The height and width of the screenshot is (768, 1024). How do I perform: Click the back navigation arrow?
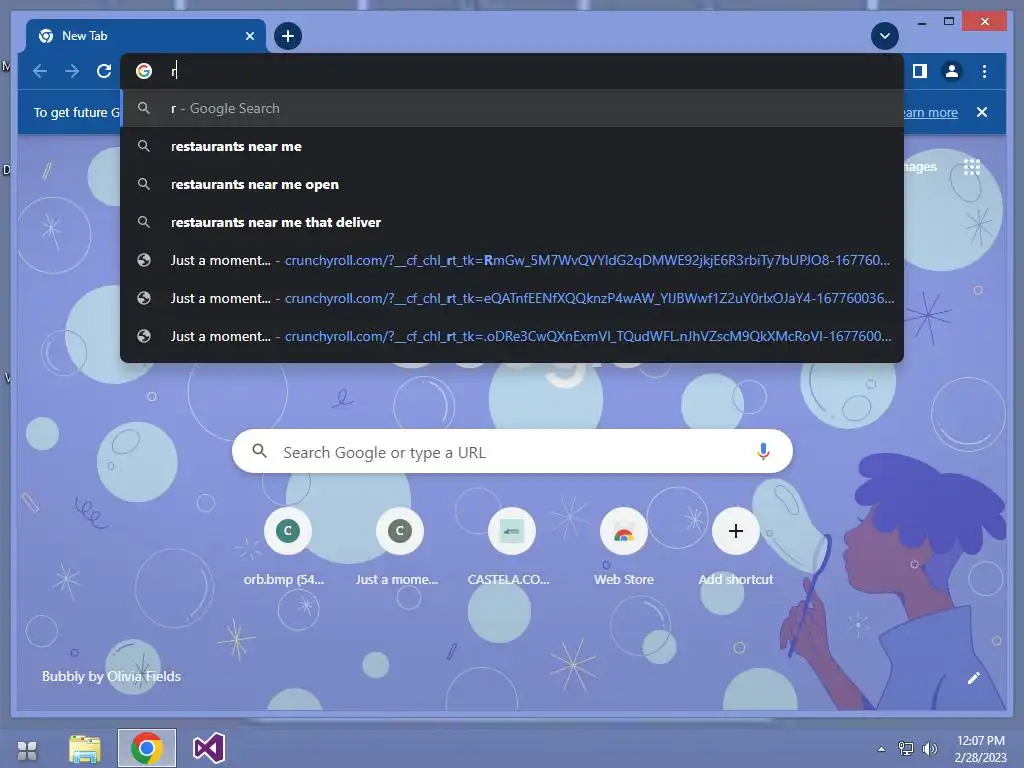[40, 71]
